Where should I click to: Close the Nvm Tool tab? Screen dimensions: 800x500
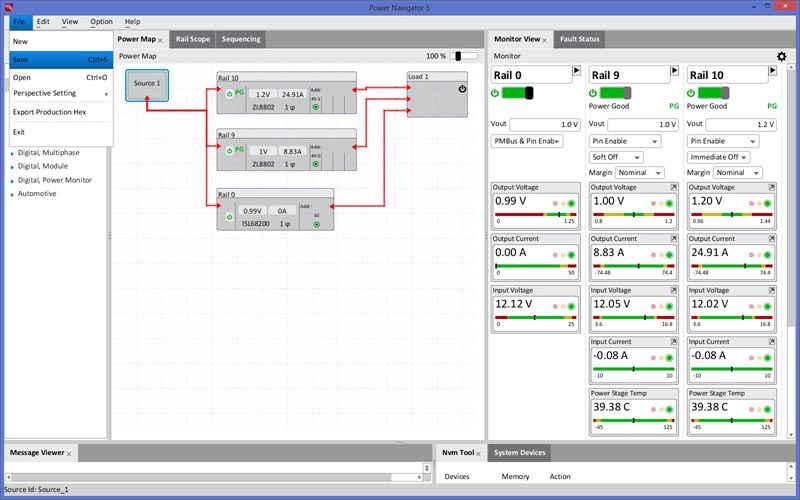(479, 454)
